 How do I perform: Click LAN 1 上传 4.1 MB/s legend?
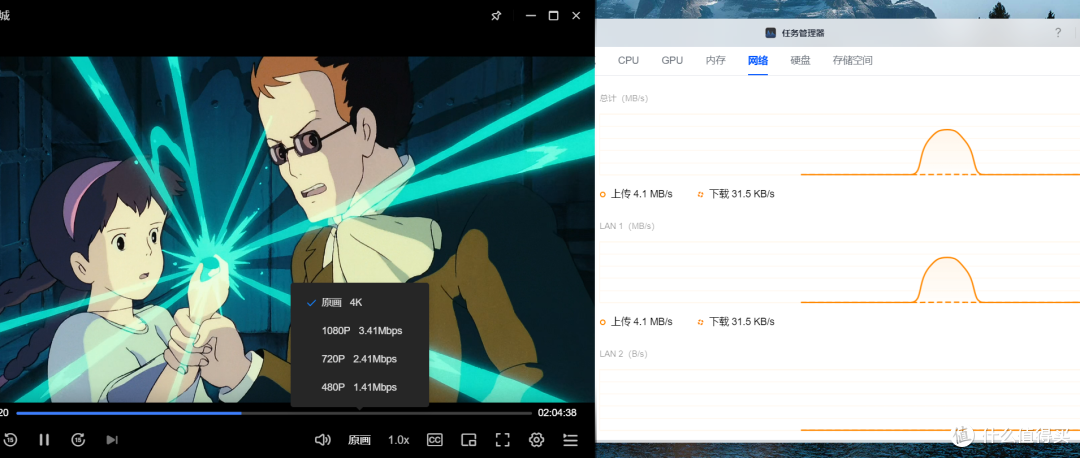click(x=636, y=322)
